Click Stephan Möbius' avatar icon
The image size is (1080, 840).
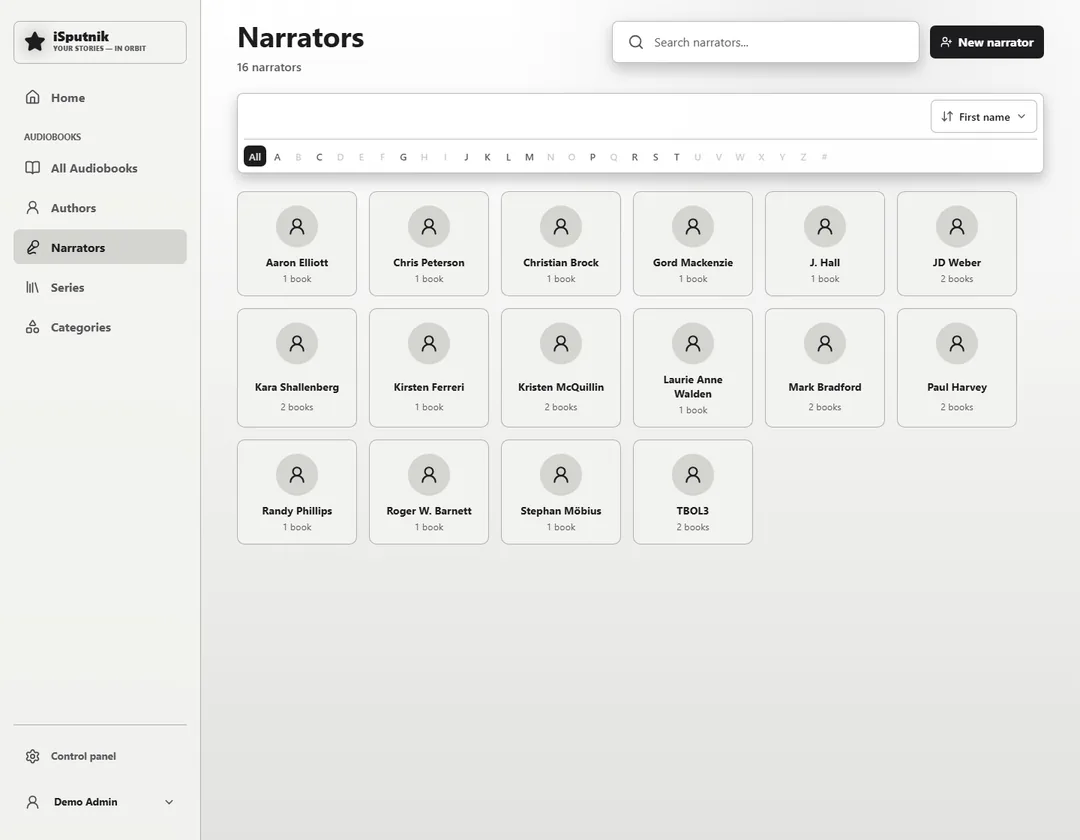tap(561, 474)
